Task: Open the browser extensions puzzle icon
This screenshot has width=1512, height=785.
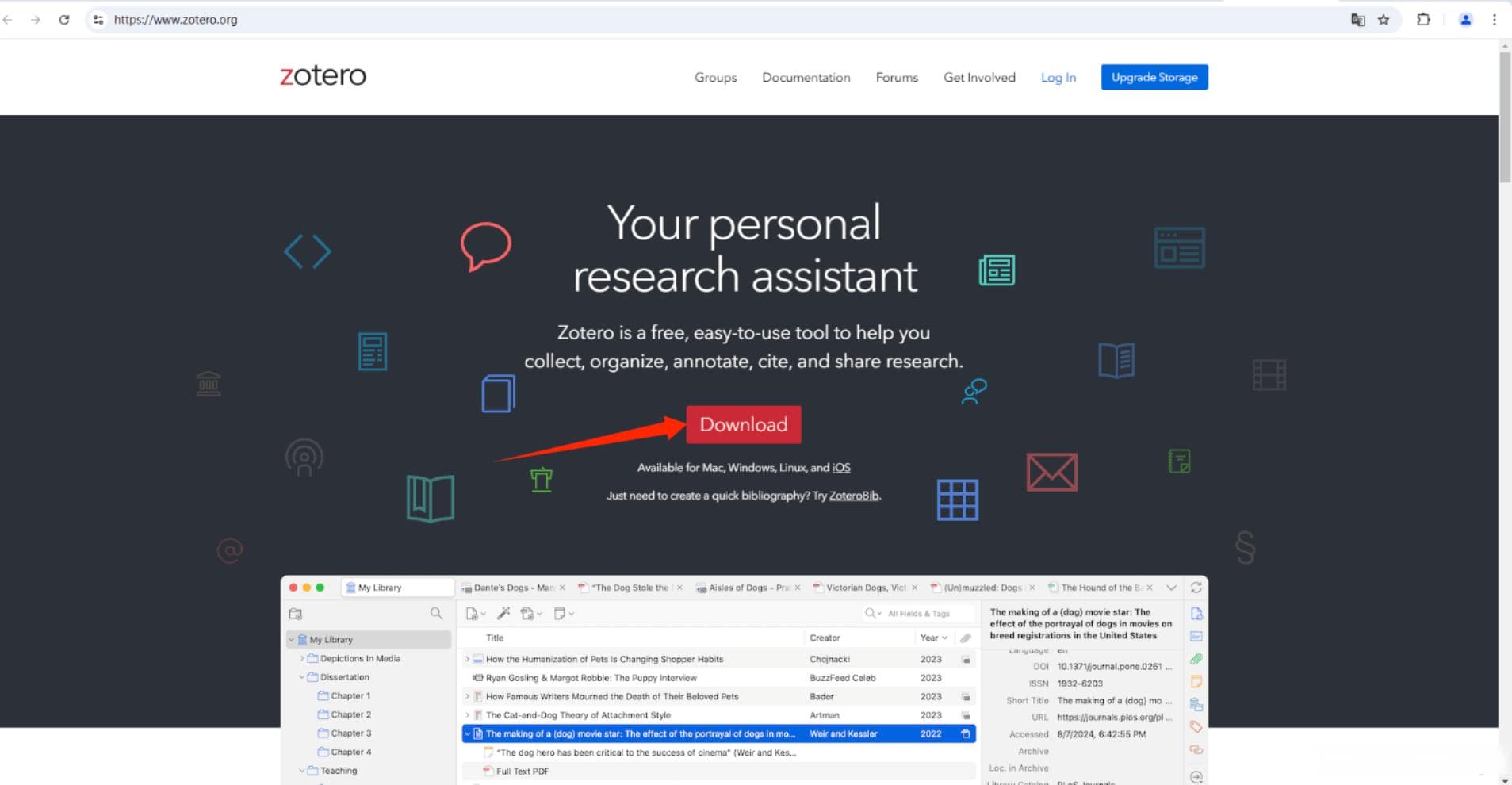Action: point(1423,20)
